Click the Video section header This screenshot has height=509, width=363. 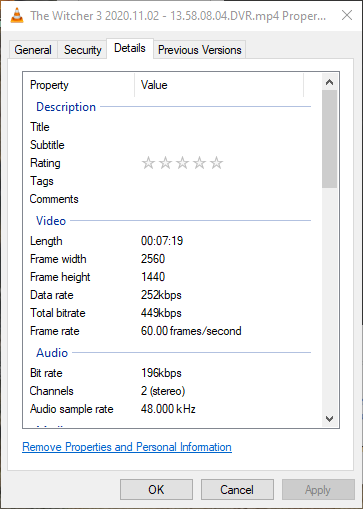point(51,221)
